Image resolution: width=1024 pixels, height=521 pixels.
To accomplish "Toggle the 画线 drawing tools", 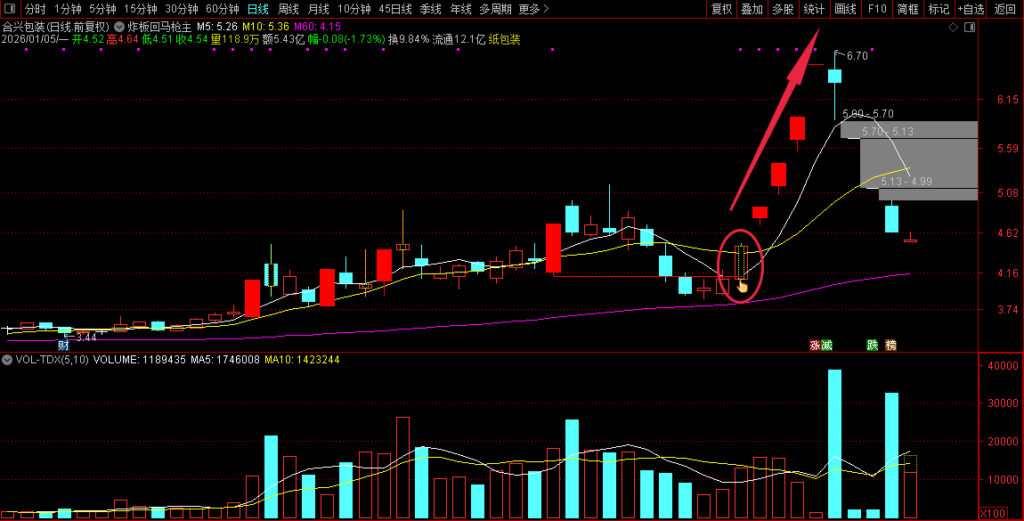I will point(845,9).
